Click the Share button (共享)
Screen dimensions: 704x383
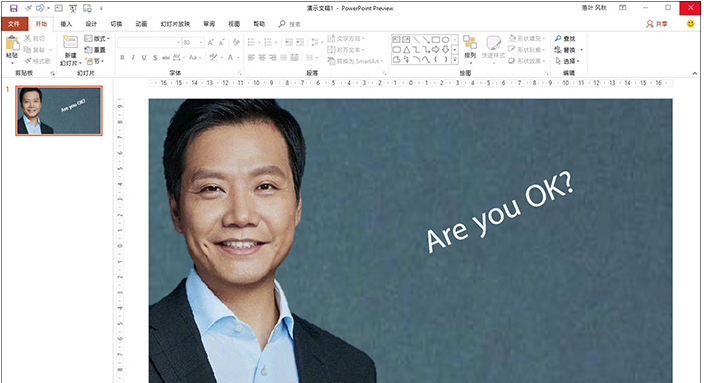pos(657,24)
